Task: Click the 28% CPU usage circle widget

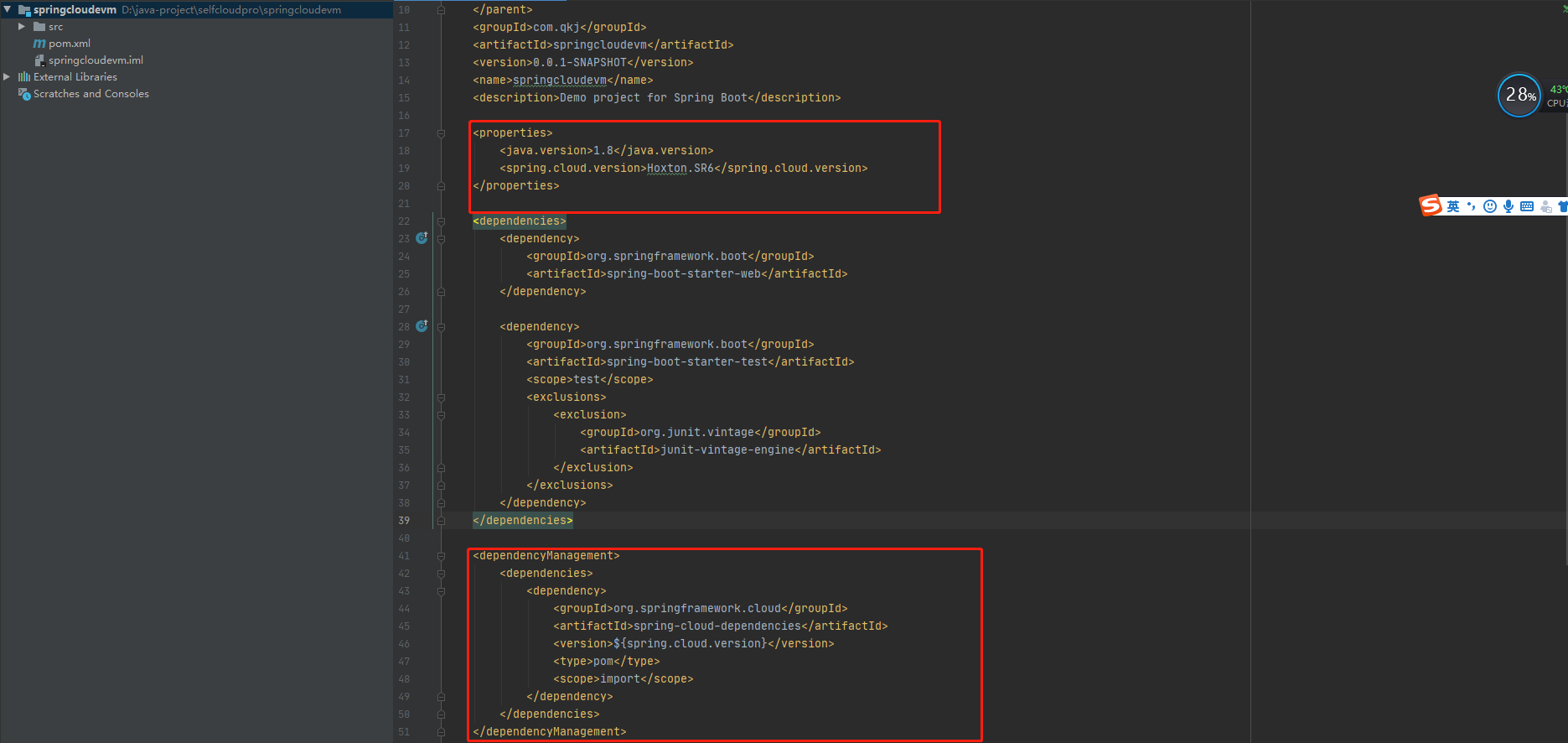Action: coord(1519,95)
